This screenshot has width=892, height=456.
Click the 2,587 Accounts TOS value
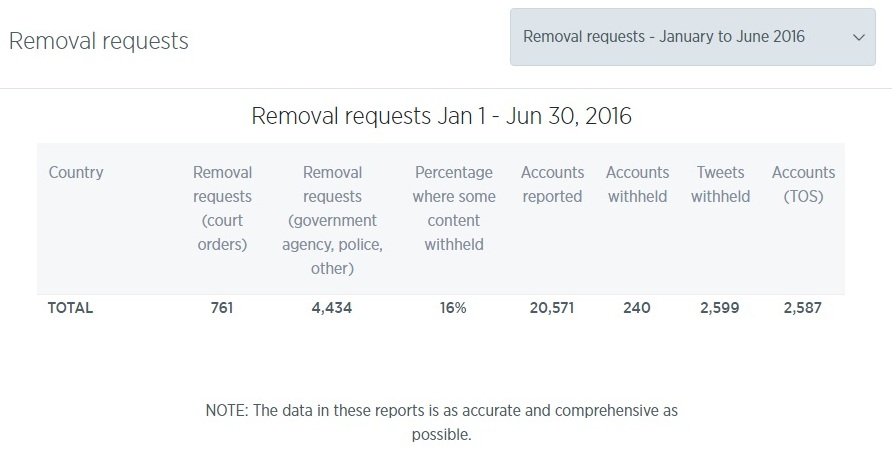[803, 308]
